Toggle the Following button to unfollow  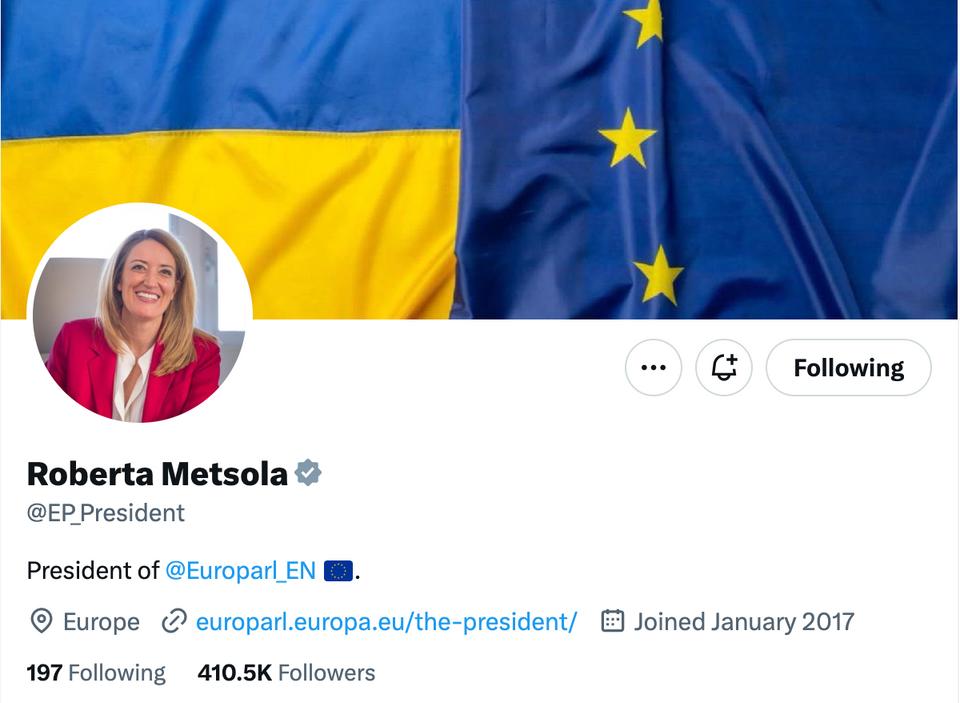click(x=849, y=367)
